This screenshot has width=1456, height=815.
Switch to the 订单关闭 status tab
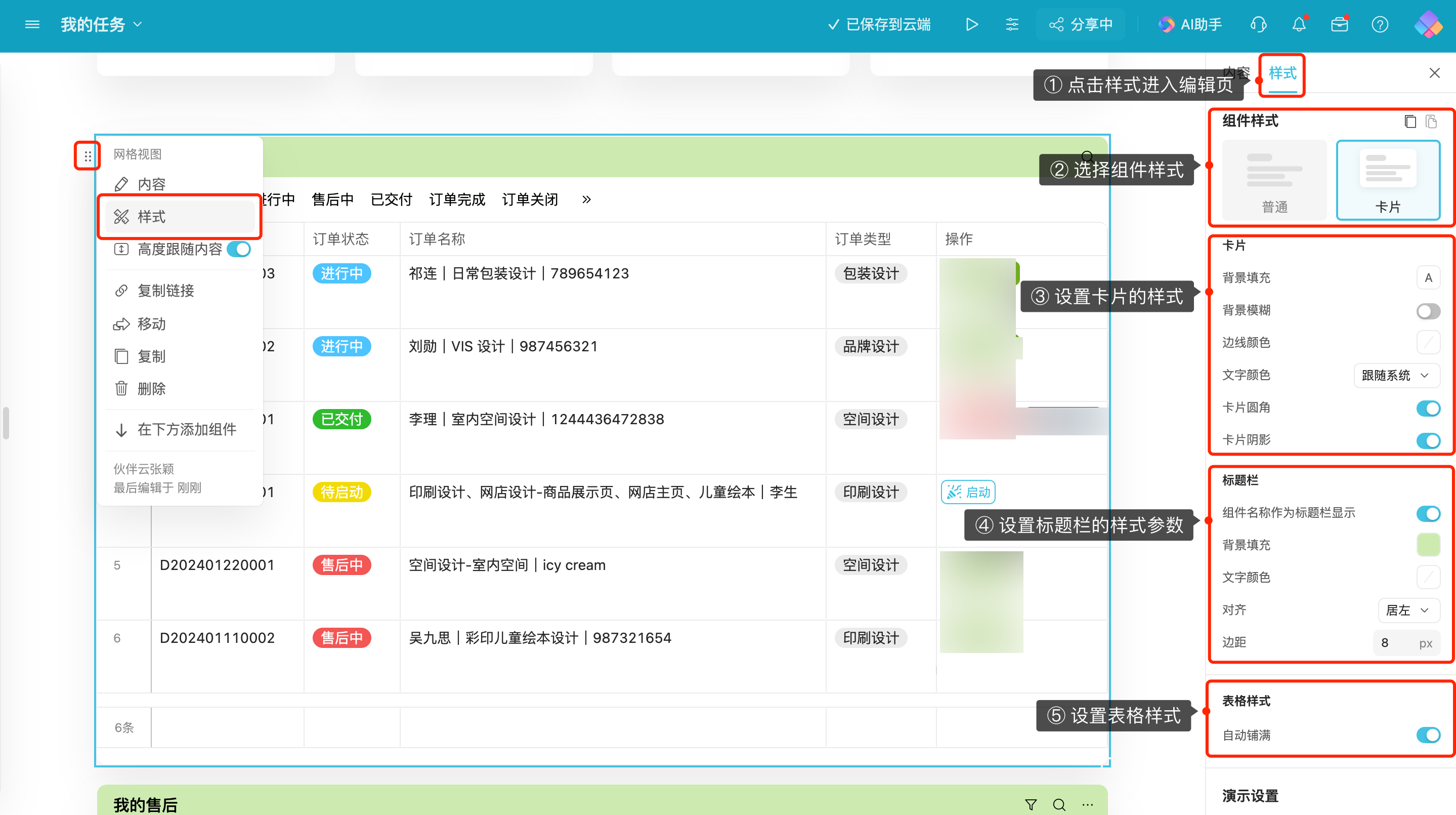[530, 199]
